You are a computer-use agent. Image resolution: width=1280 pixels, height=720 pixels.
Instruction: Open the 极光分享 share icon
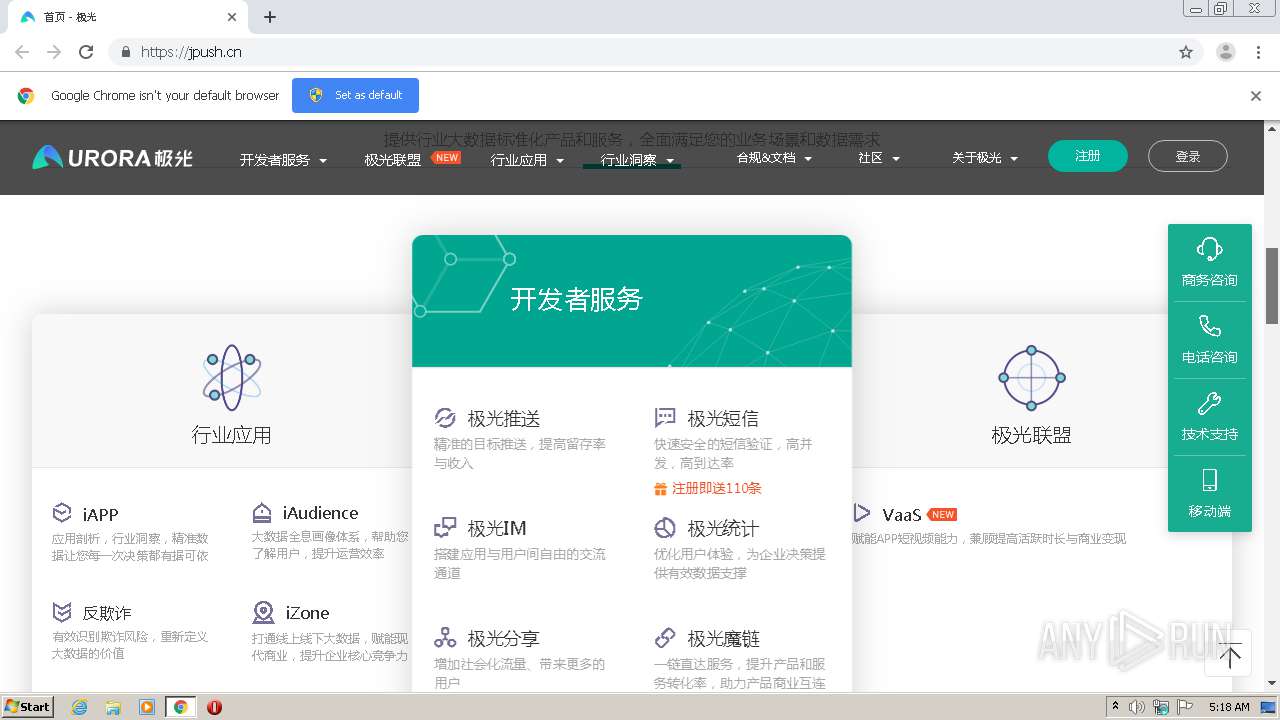445,637
